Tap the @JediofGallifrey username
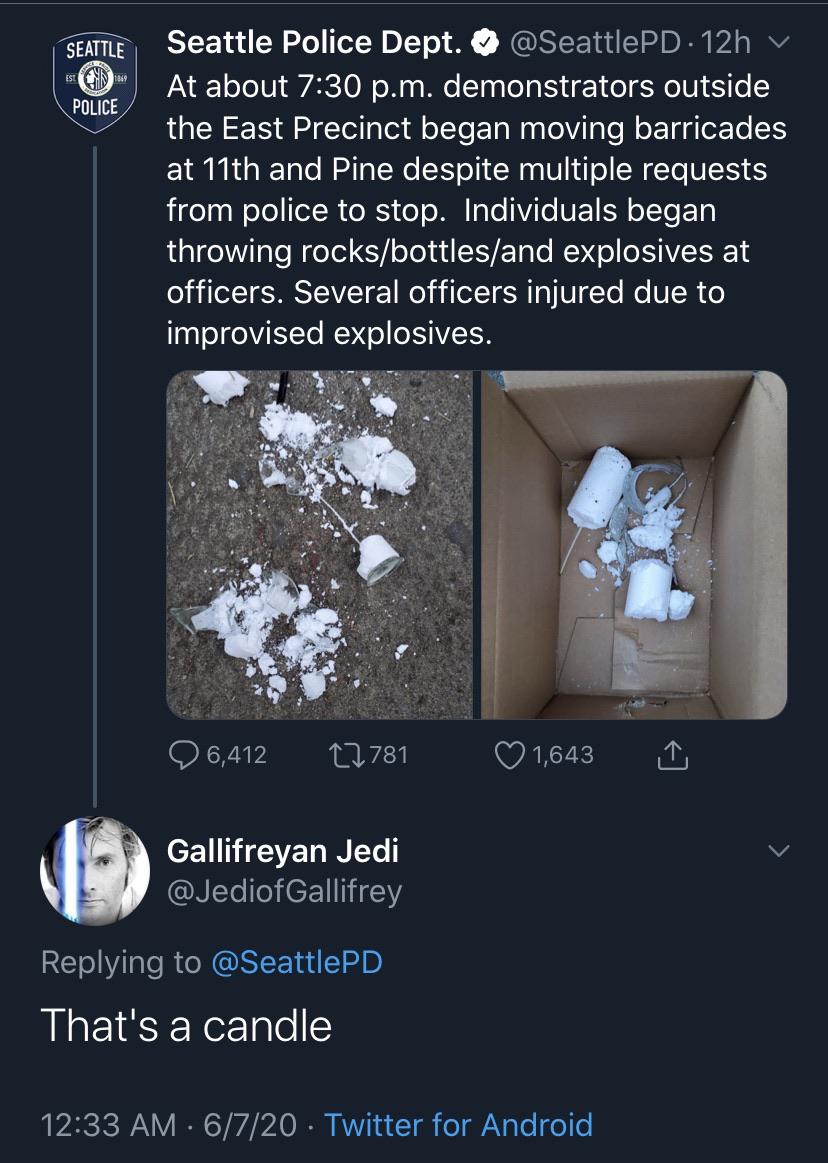 tap(284, 891)
